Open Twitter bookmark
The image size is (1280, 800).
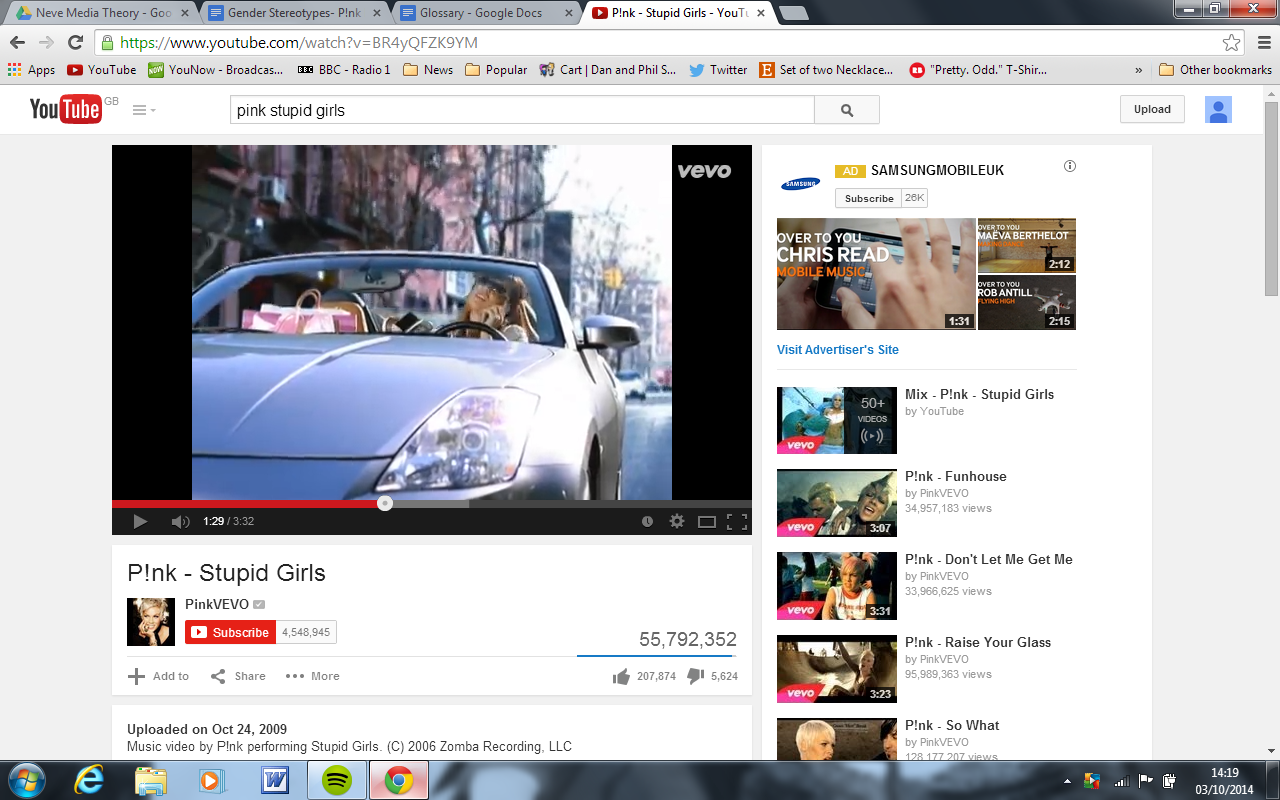click(x=718, y=70)
